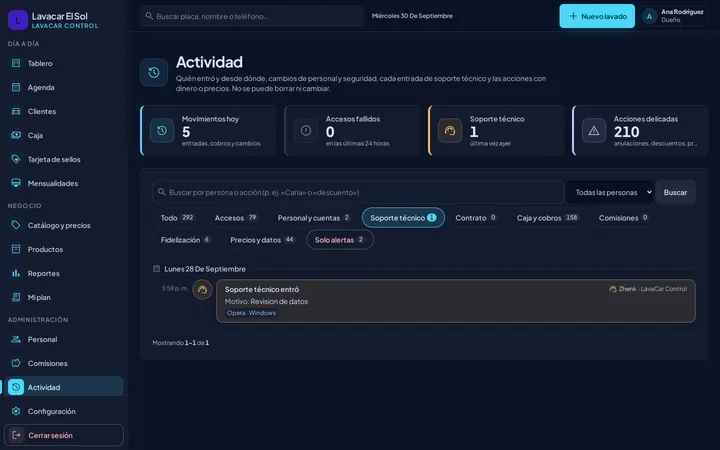720x450 pixels.
Task: Click the magnifier icon in top search bar
Action: pos(149,16)
